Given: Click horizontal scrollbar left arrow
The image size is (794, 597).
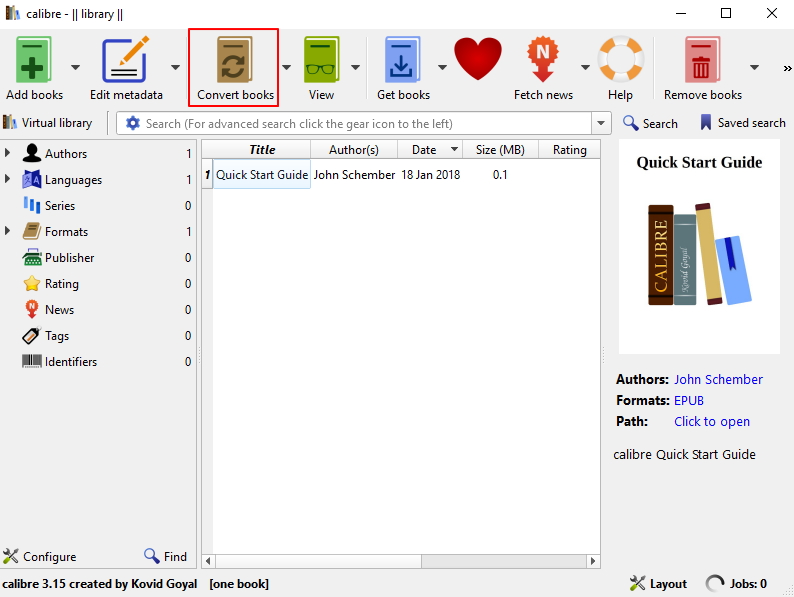Looking at the screenshot, I should point(208,561).
